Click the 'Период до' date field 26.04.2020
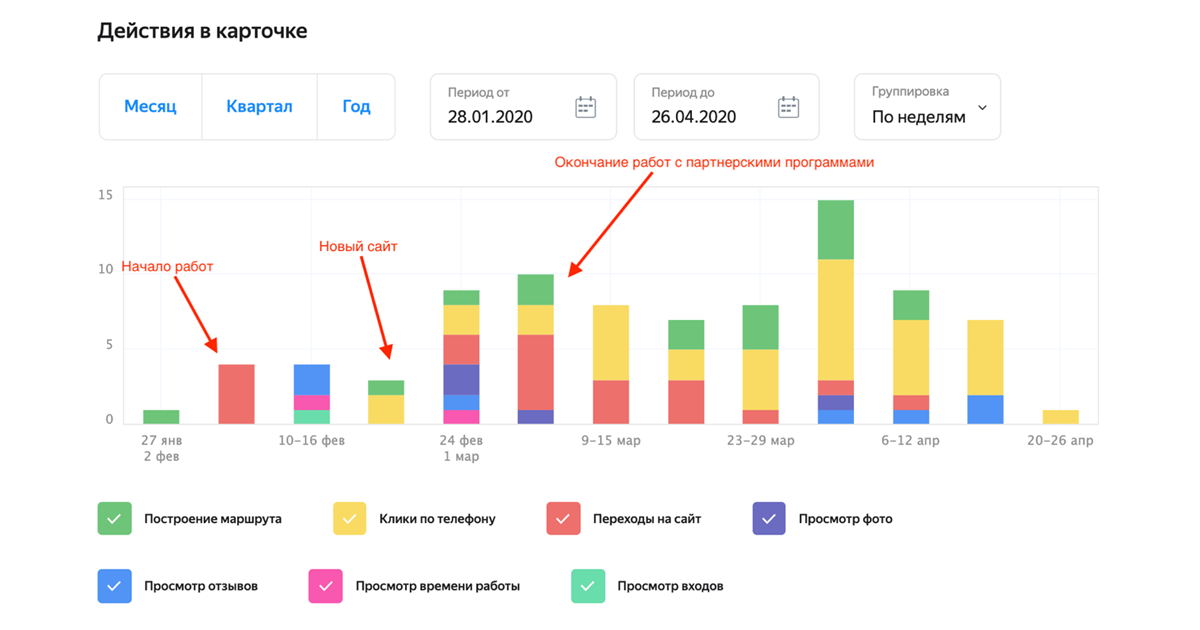This screenshot has height=630, width=1200. pyautogui.click(x=694, y=116)
